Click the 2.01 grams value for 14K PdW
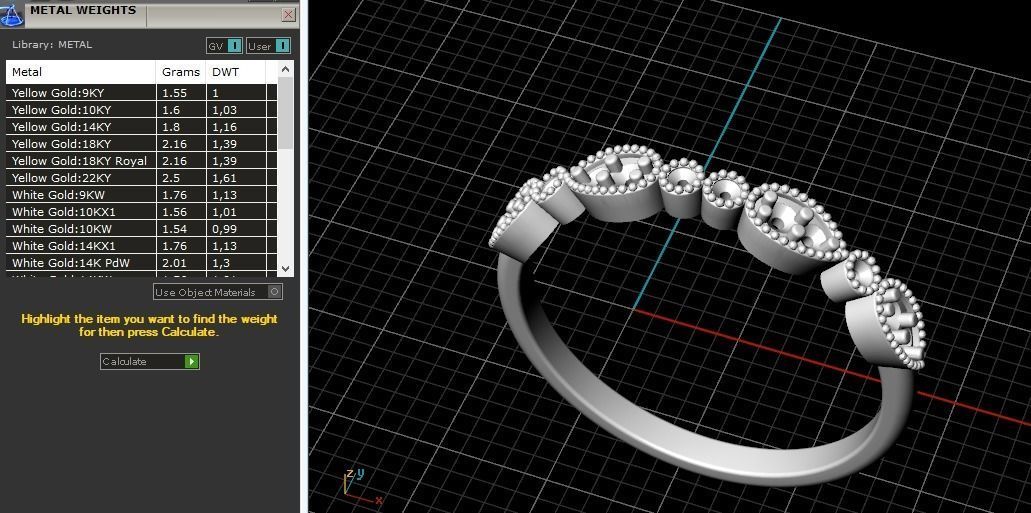The width and height of the screenshot is (1031, 513). pyautogui.click(x=174, y=264)
